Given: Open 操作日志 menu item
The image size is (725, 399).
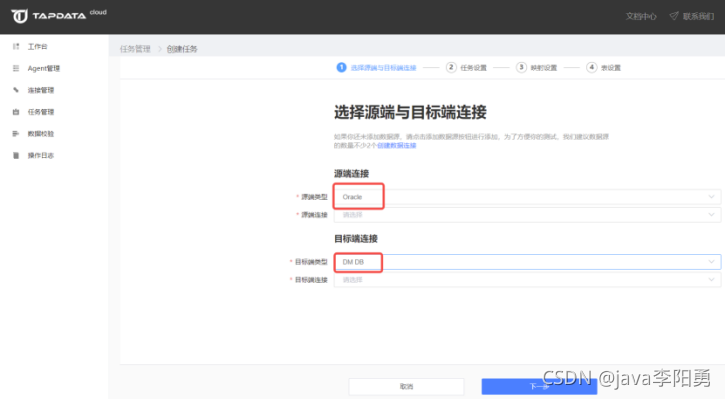Looking at the screenshot, I should 41,155.
